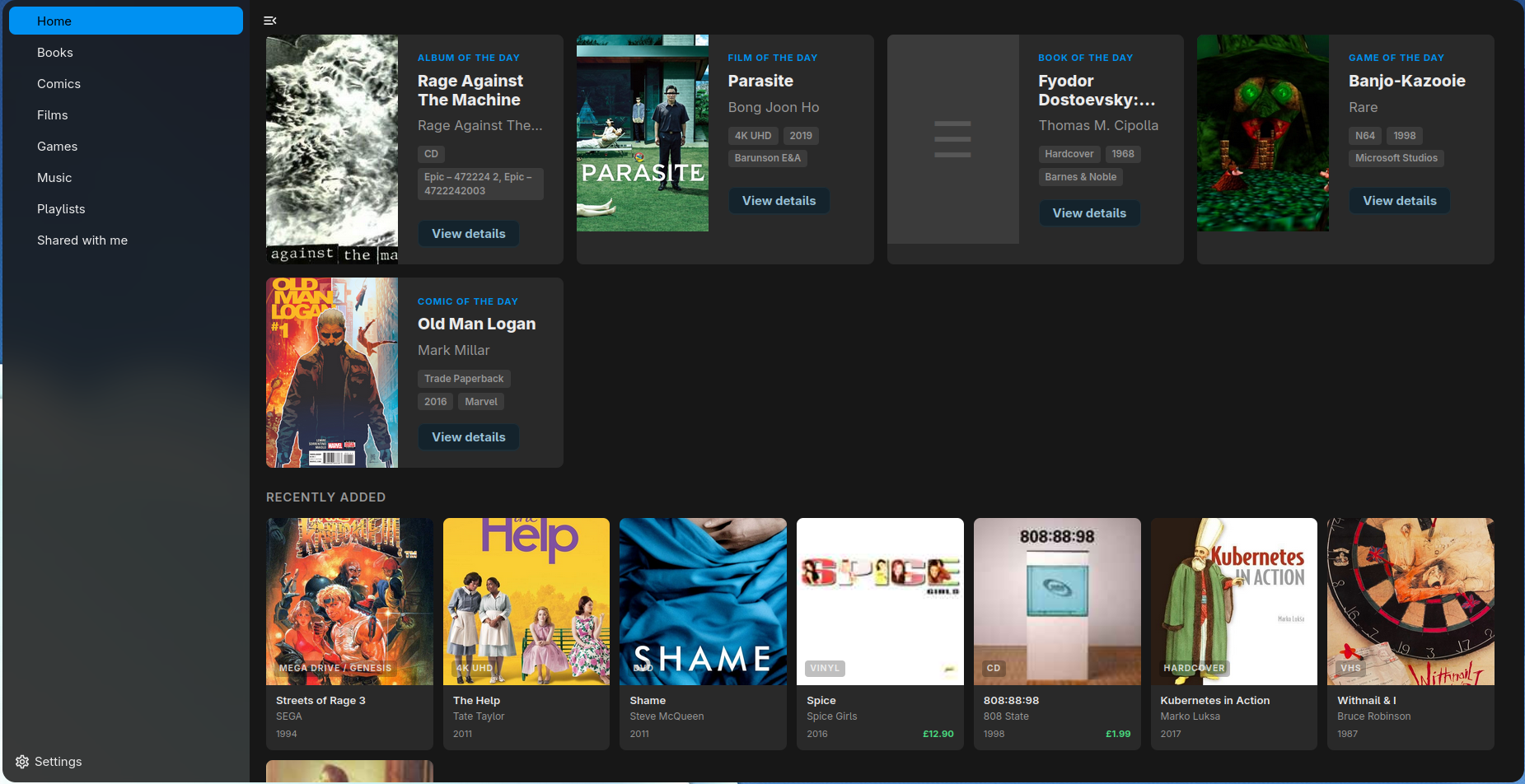Click the Streets of Rage 3 title text
Viewport: 1525px width, 784px height.
(x=320, y=701)
